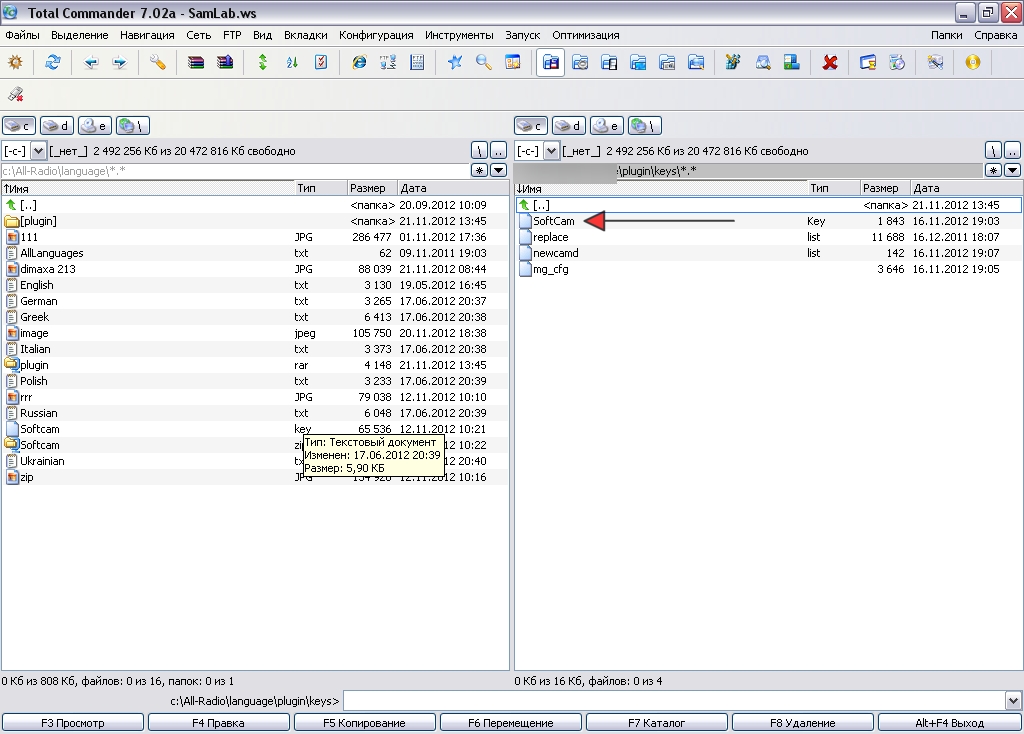Click the unpack archive icon with arrow

coord(225,63)
